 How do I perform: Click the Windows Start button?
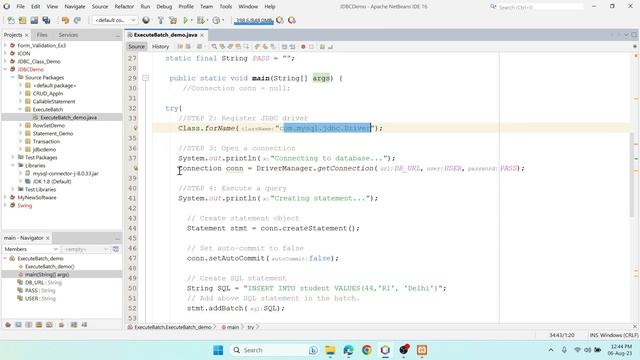[218, 350]
